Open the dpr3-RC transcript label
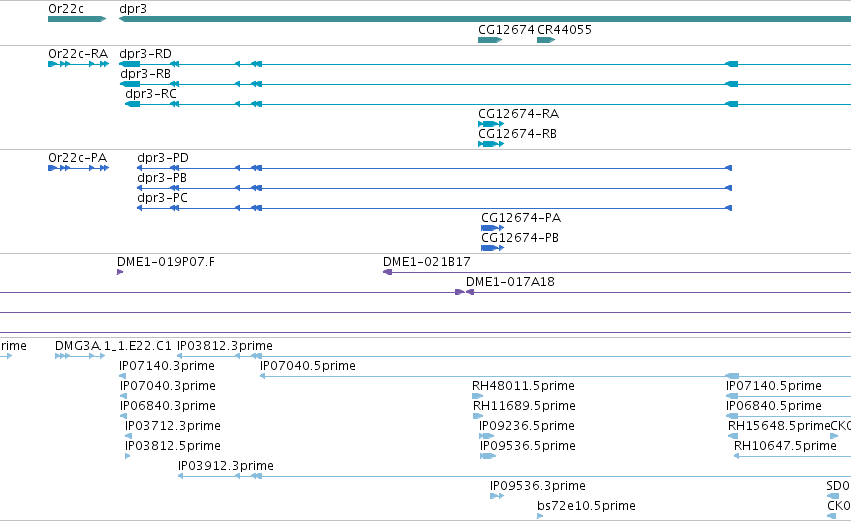 [x=151, y=94]
